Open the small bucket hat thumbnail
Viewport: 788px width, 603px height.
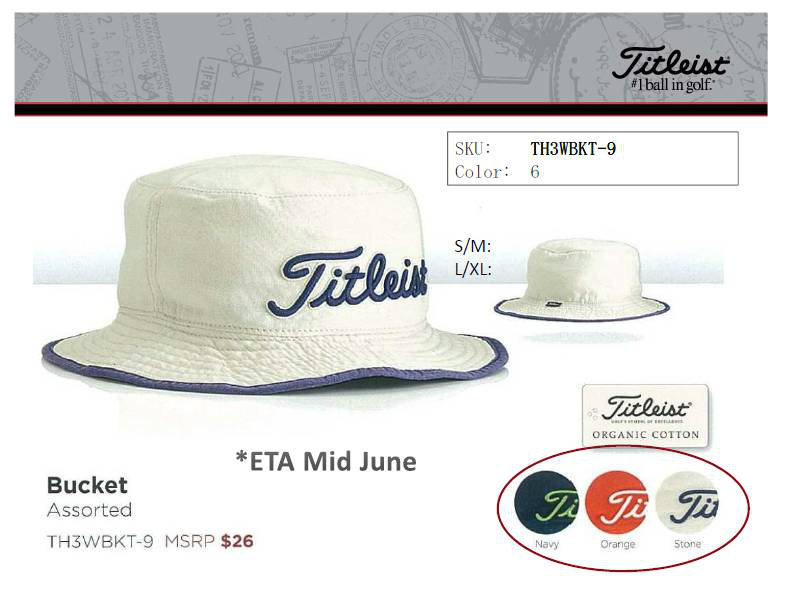[x=581, y=279]
